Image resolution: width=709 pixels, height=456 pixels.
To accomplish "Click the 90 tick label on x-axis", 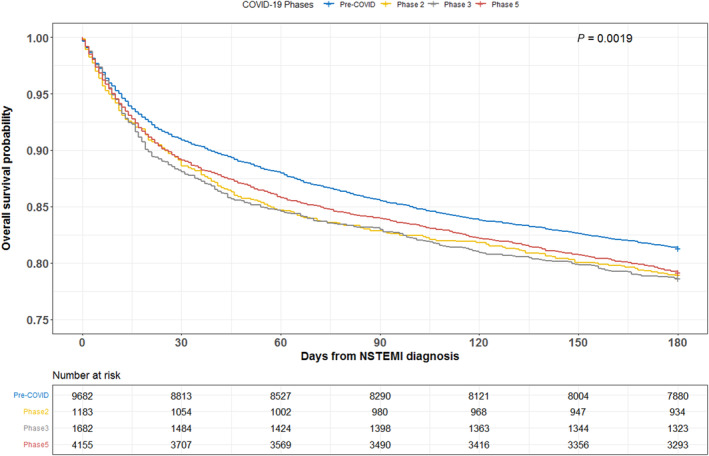I will coord(380,343).
